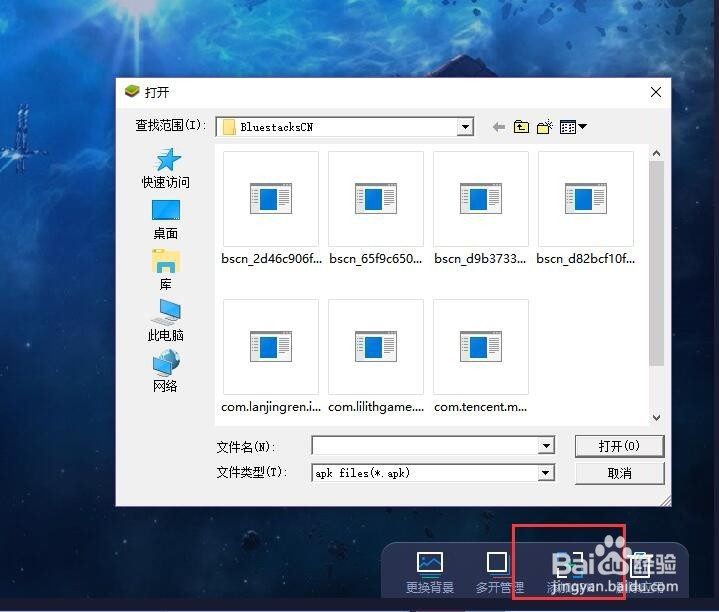Viewport: 719px width, 612px height.
Task: Select the com.tencent.m... apk thumbnail
Action: [481, 347]
